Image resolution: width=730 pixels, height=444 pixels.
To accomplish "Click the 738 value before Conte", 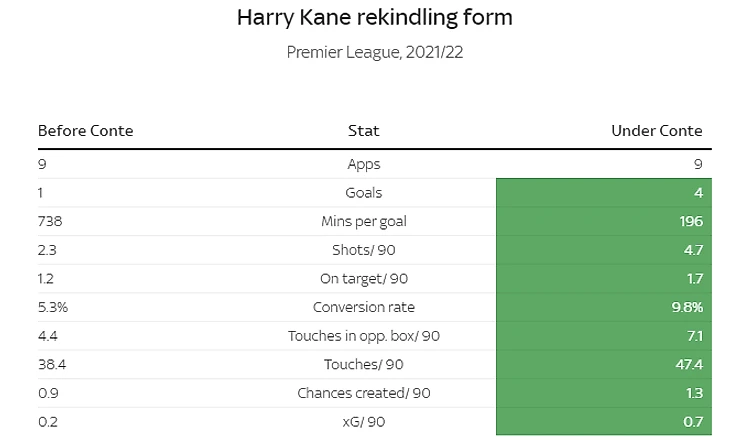I will click(50, 221).
